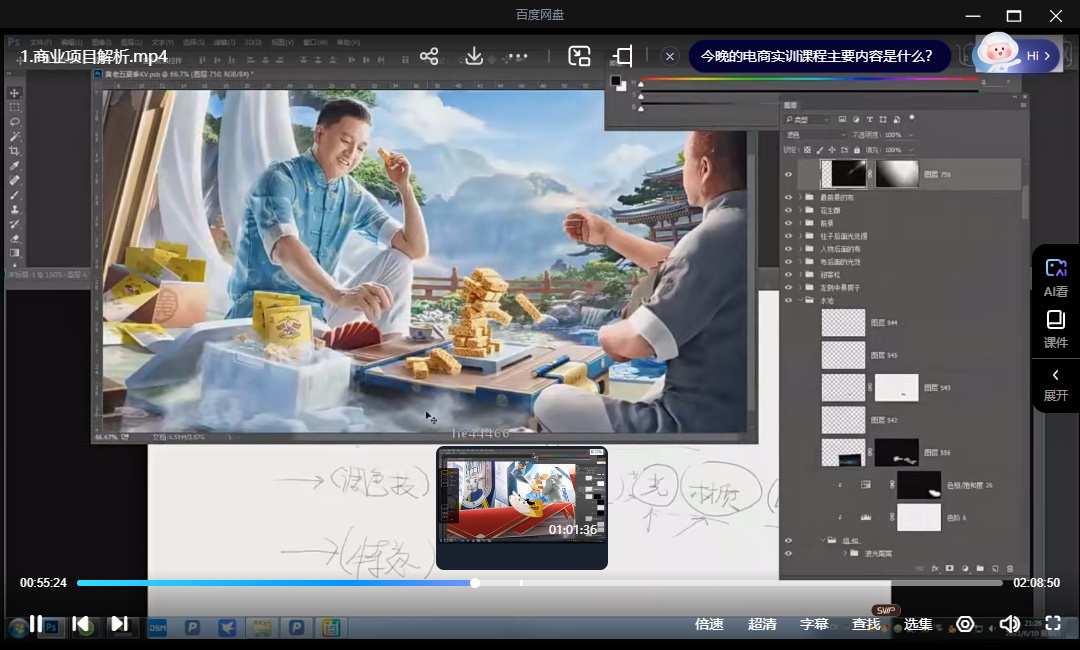The width and height of the screenshot is (1080, 650).
Task: Open the layer filter 类型 dropdown
Action: point(807,119)
